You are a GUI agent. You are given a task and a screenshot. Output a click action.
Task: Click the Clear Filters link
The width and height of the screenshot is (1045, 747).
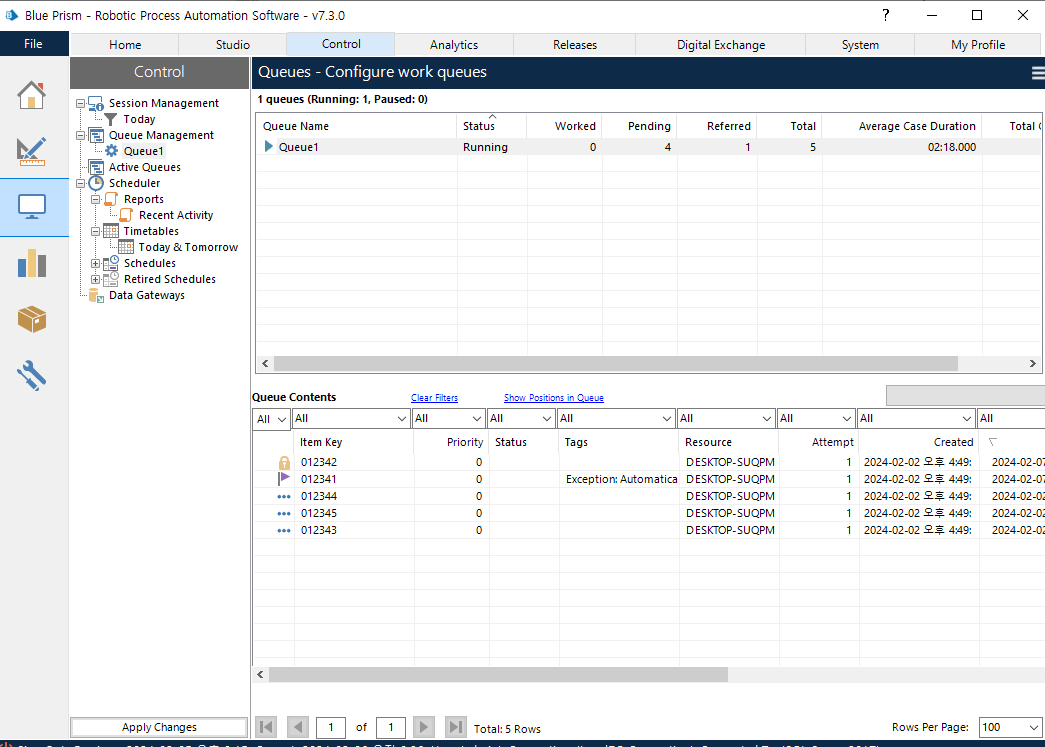434,398
